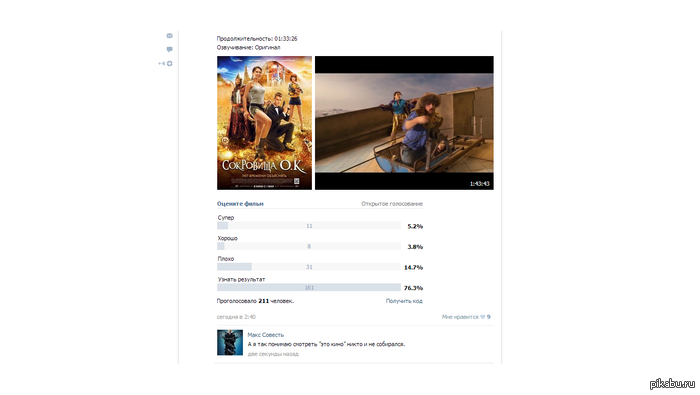Open the Сокровища О.К. movie poster

coord(264,123)
